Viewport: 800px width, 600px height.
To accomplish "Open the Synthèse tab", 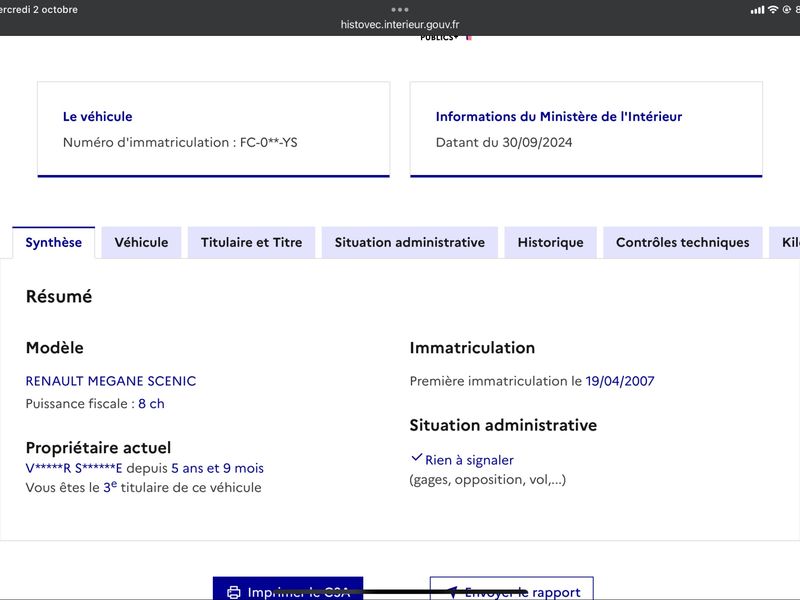I will coord(54,242).
